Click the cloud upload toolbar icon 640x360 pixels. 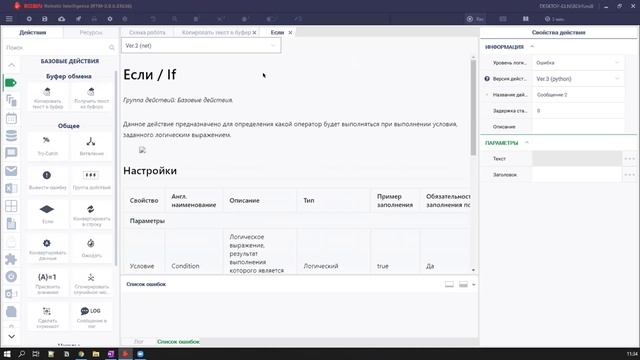[61, 19]
